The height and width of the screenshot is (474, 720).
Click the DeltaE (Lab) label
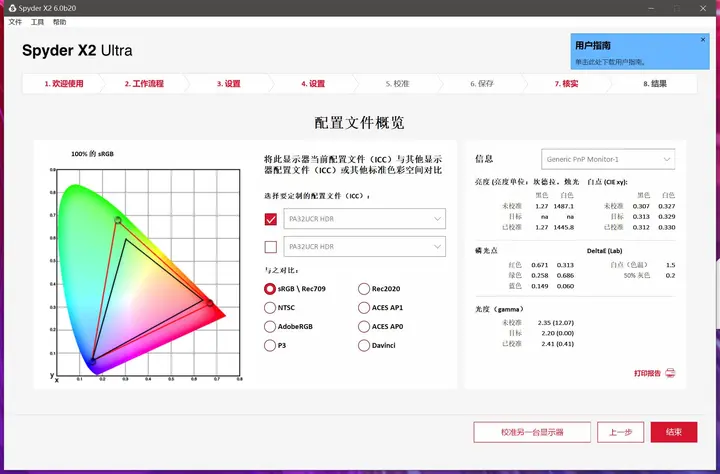[x=605, y=251]
